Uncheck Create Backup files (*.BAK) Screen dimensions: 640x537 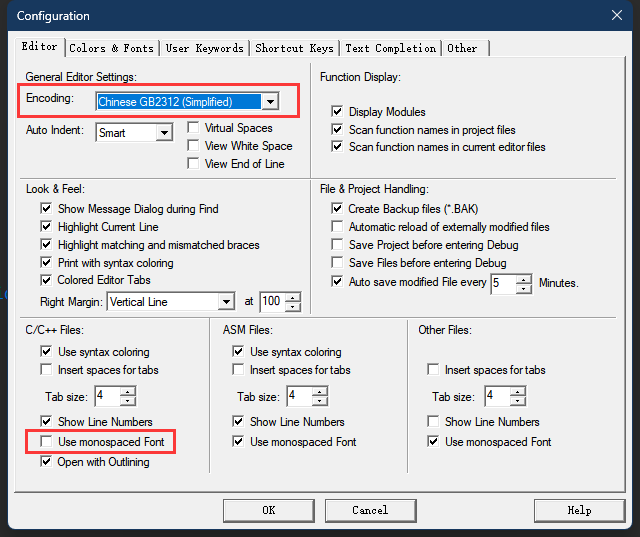337,209
